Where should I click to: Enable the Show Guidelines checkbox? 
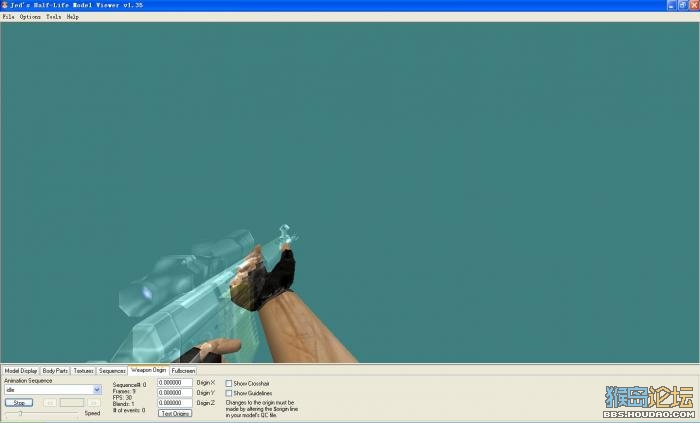point(229,394)
